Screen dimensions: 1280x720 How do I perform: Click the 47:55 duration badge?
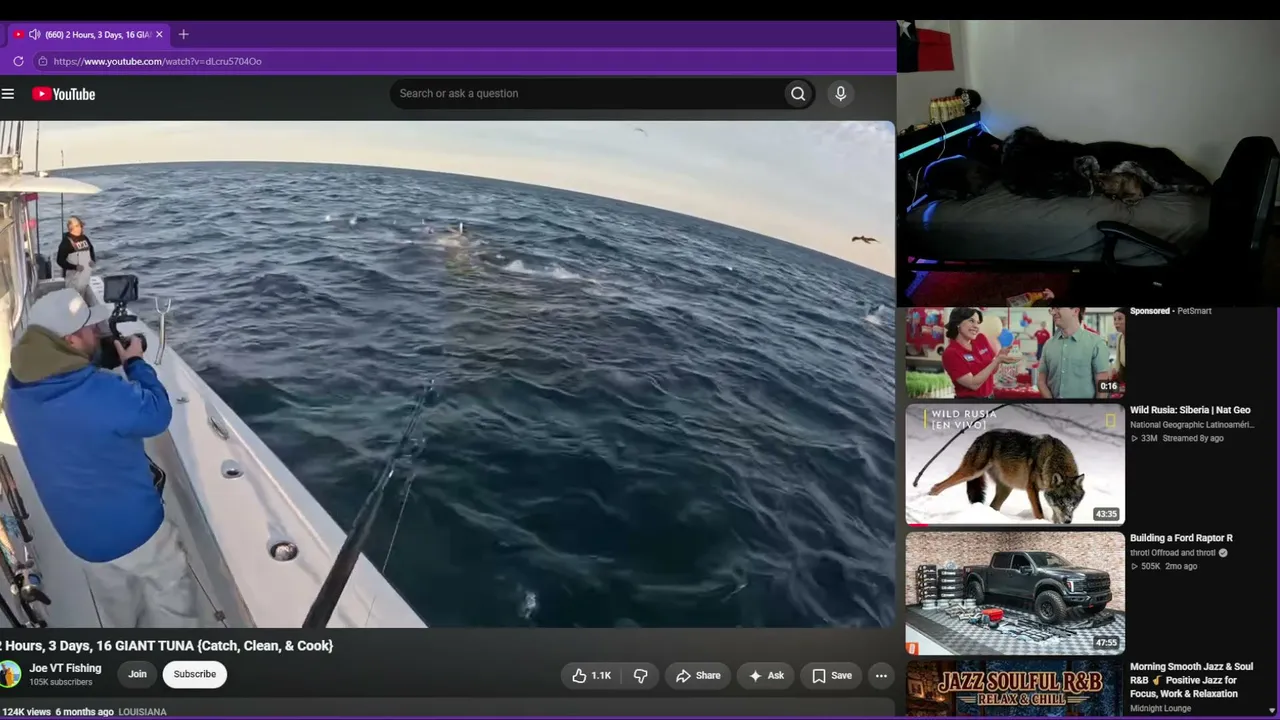[1106, 643]
